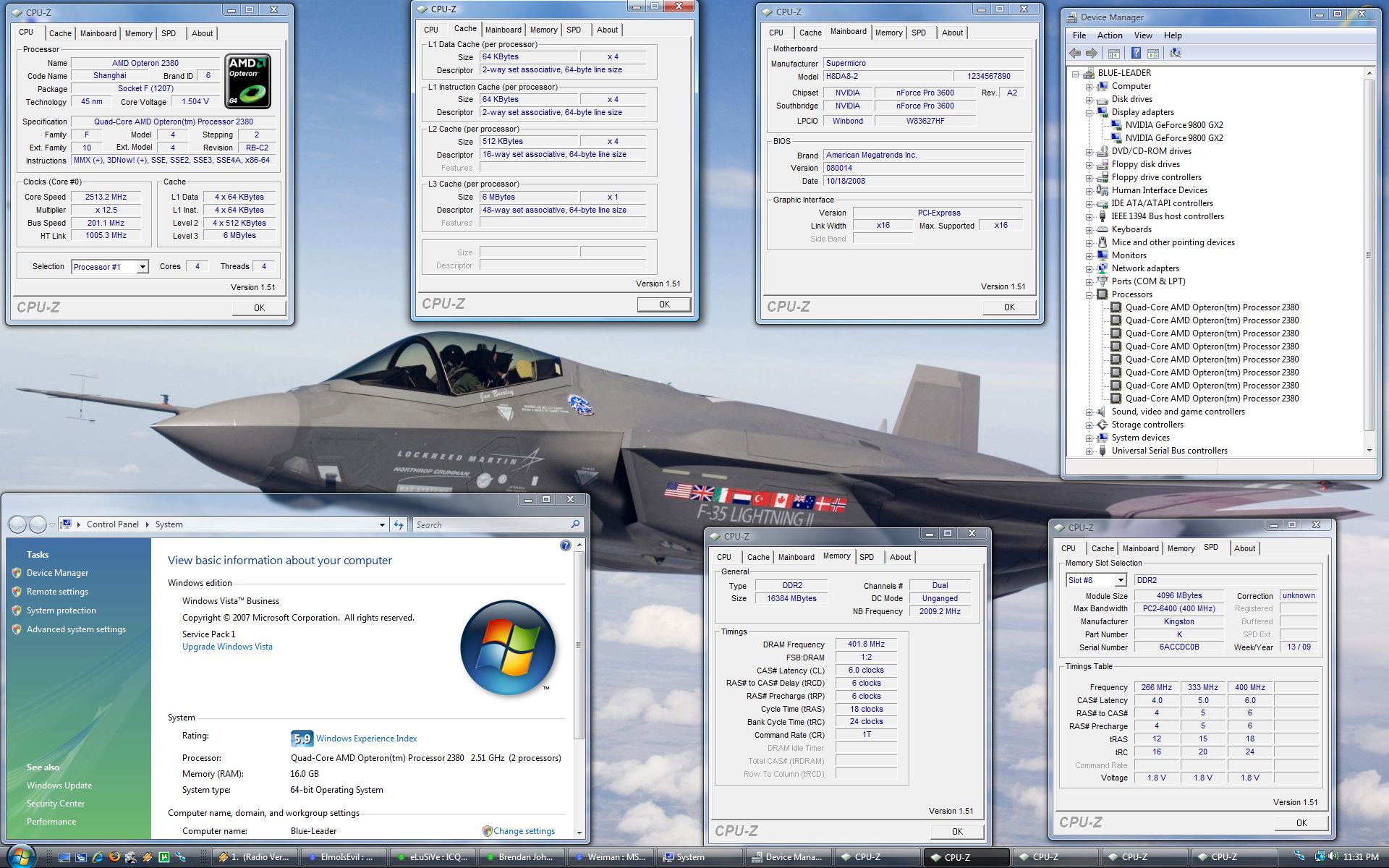Click the Upgrade Windows Vista link
Image resolution: width=1389 pixels, height=868 pixels.
[x=227, y=647]
